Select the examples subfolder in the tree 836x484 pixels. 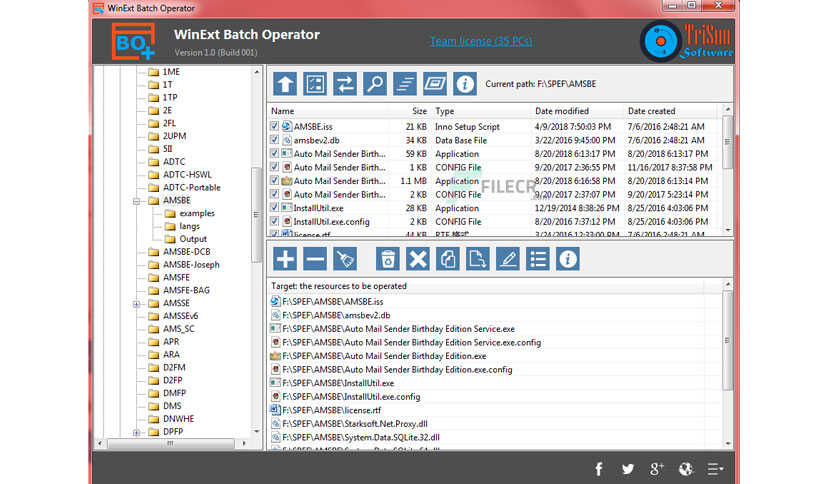197,213
